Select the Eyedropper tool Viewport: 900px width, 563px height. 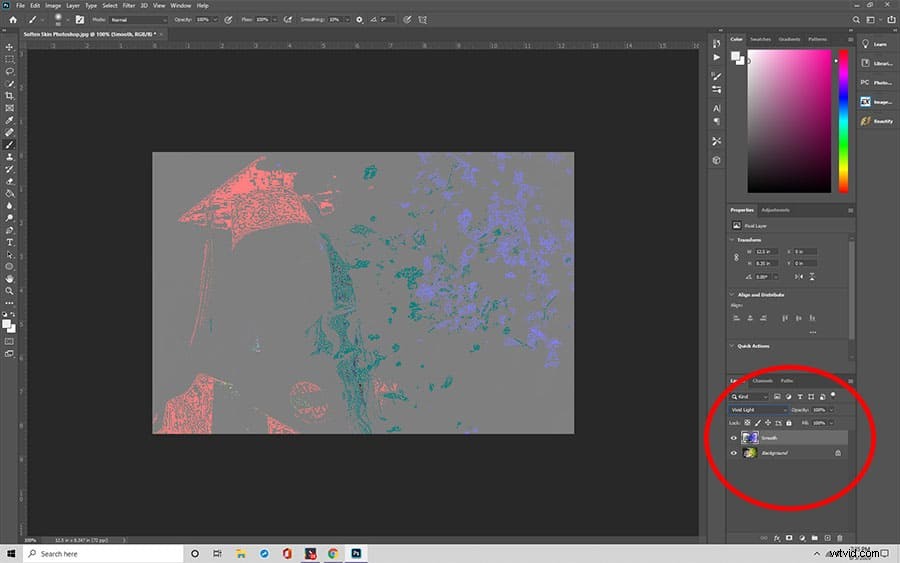coord(9,120)
